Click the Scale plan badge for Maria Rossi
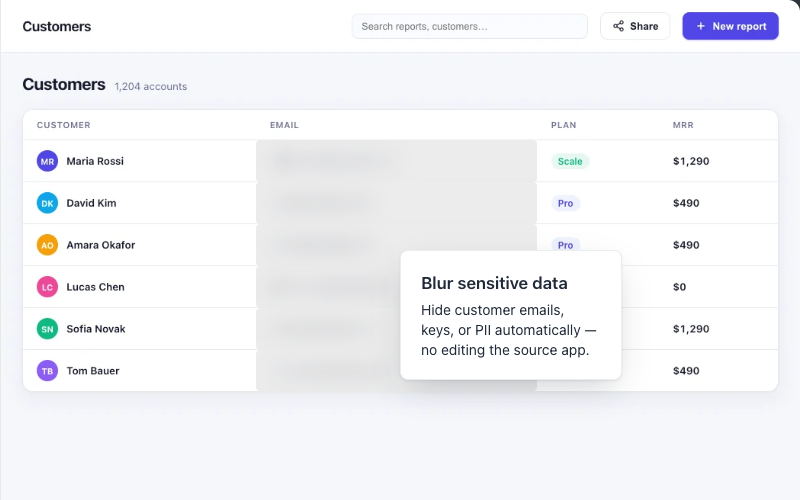Viewport: 800px width, 500px height. coord(570,161)
